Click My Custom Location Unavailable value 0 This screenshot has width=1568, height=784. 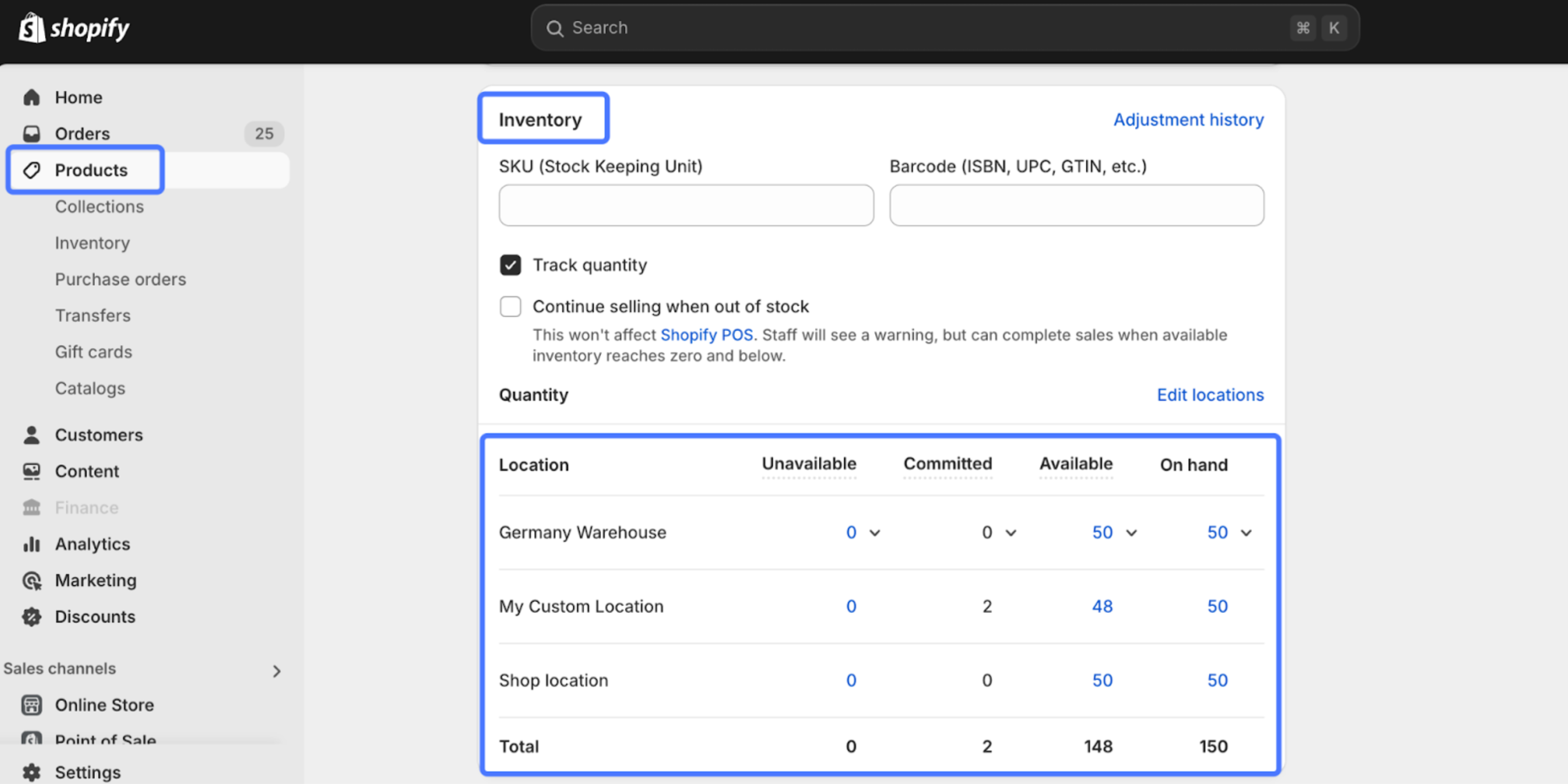(x=851, y=606)
